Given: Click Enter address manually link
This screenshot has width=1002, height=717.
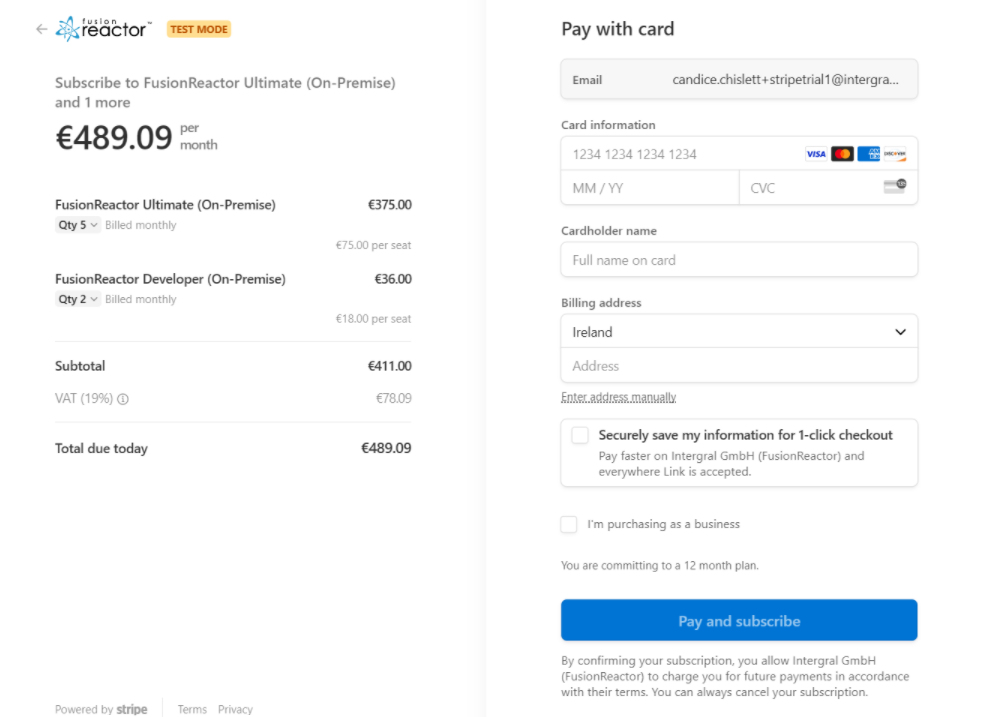Looking at the screenshot, I should [x=619, y=397].
